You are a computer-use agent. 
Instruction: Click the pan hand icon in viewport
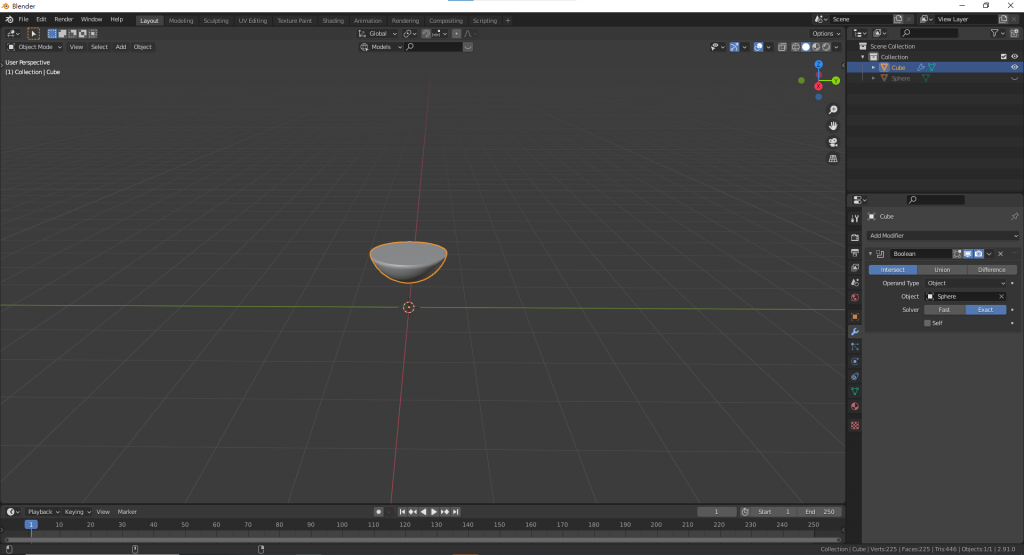tap(833, 126)
